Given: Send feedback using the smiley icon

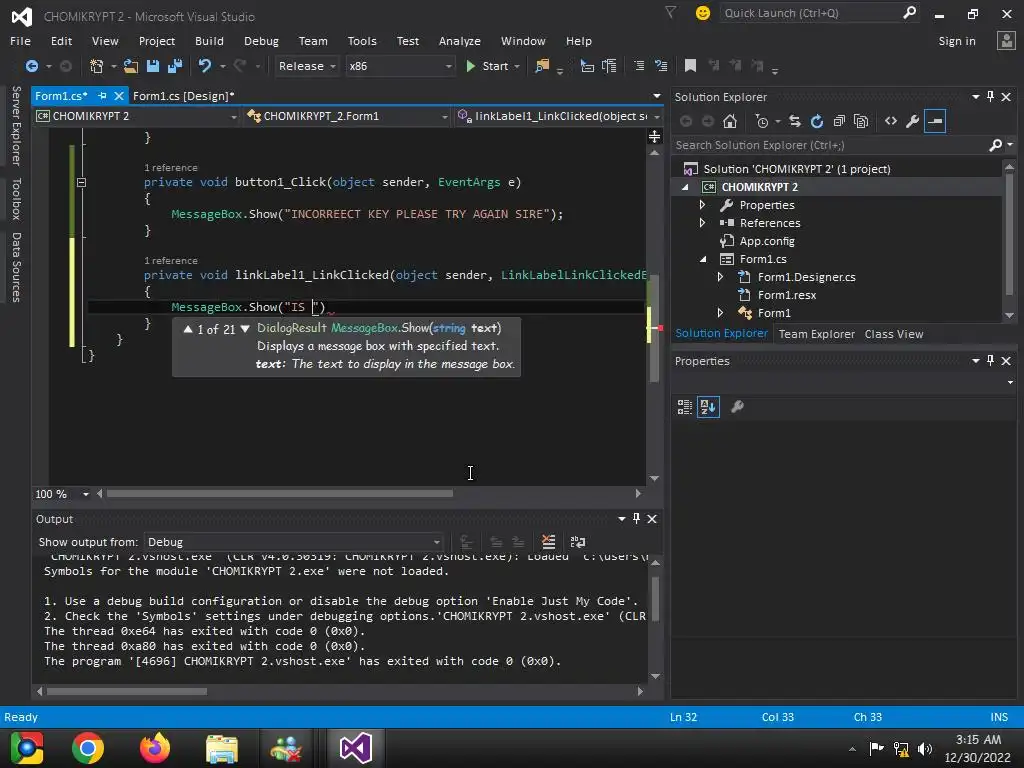Looking at the screenshot, I should point(703,13).
